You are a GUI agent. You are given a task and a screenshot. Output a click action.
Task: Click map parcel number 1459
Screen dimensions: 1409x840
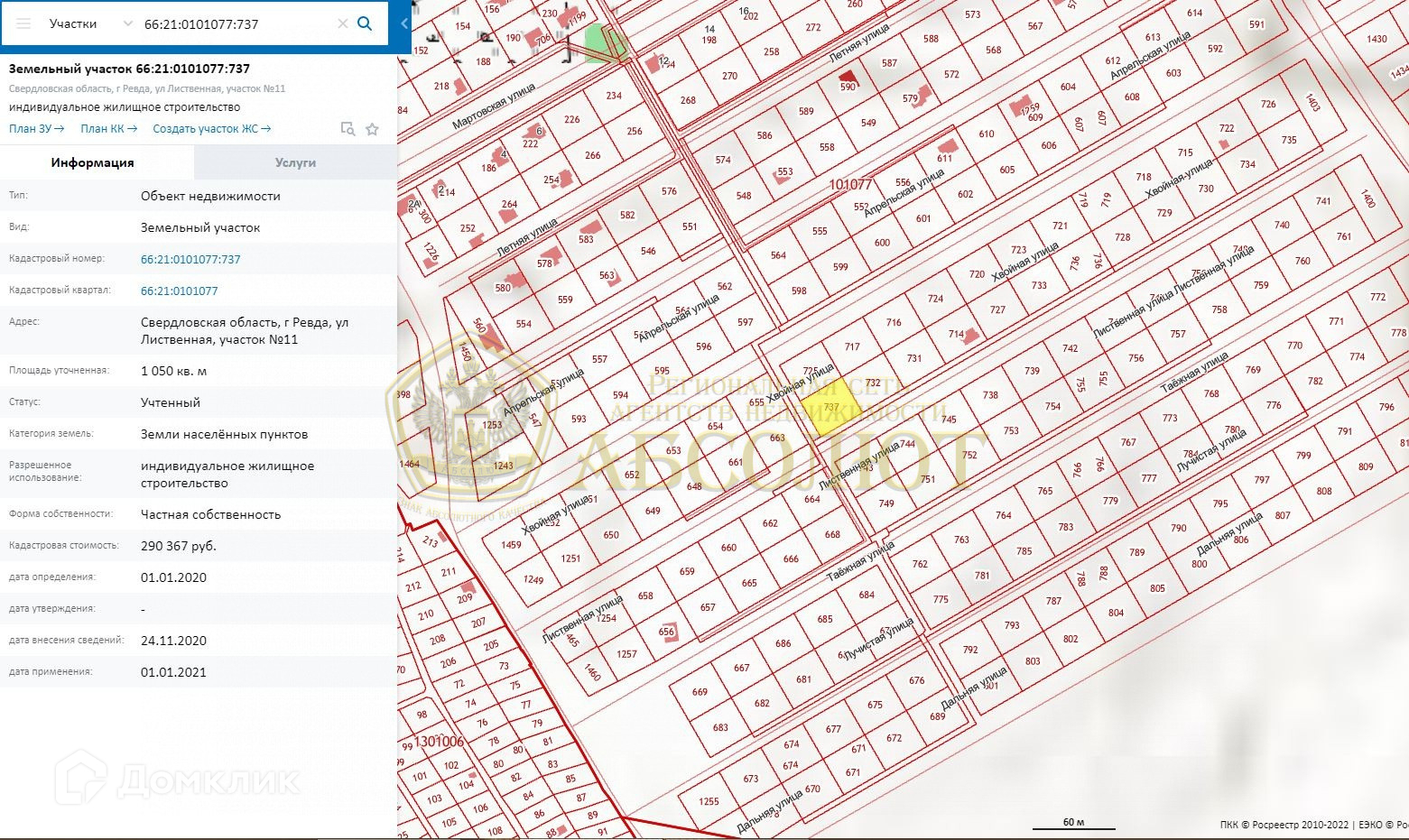click(512, 545)
